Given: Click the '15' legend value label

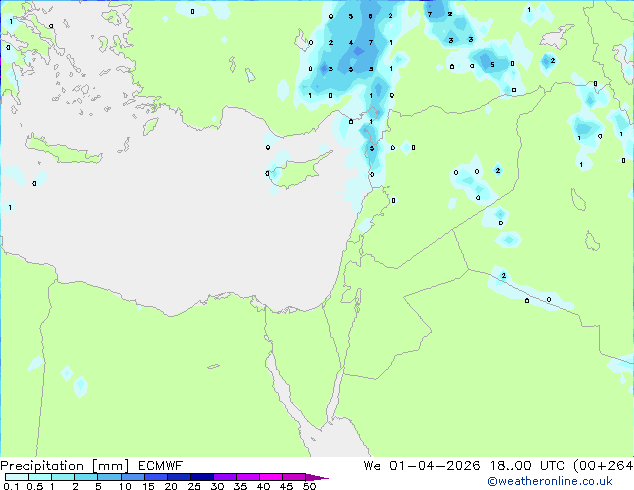Looking at the screenshot, I should (148, 486).
